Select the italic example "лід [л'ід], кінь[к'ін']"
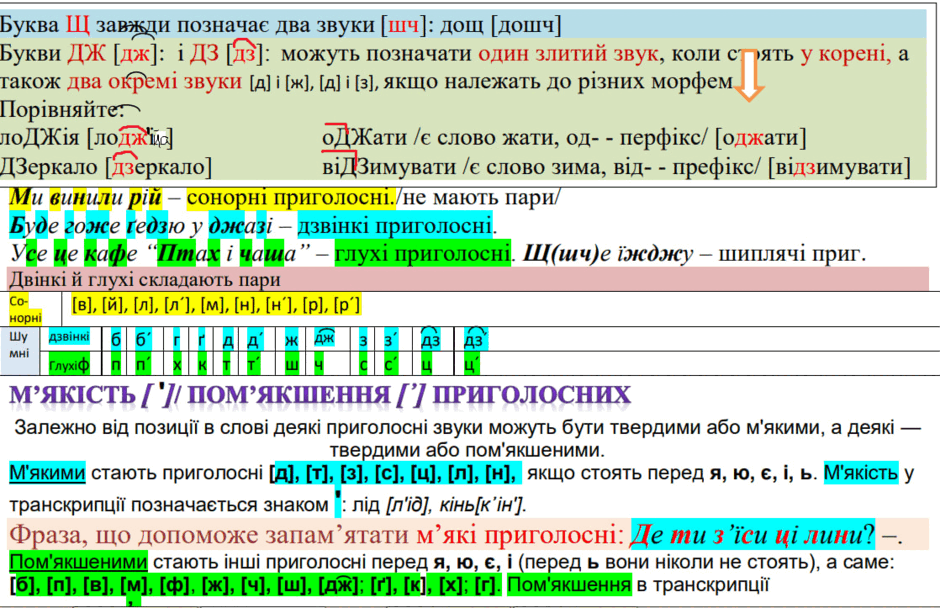The width and height of the screenshot is (940, 608). pos(439,505)
